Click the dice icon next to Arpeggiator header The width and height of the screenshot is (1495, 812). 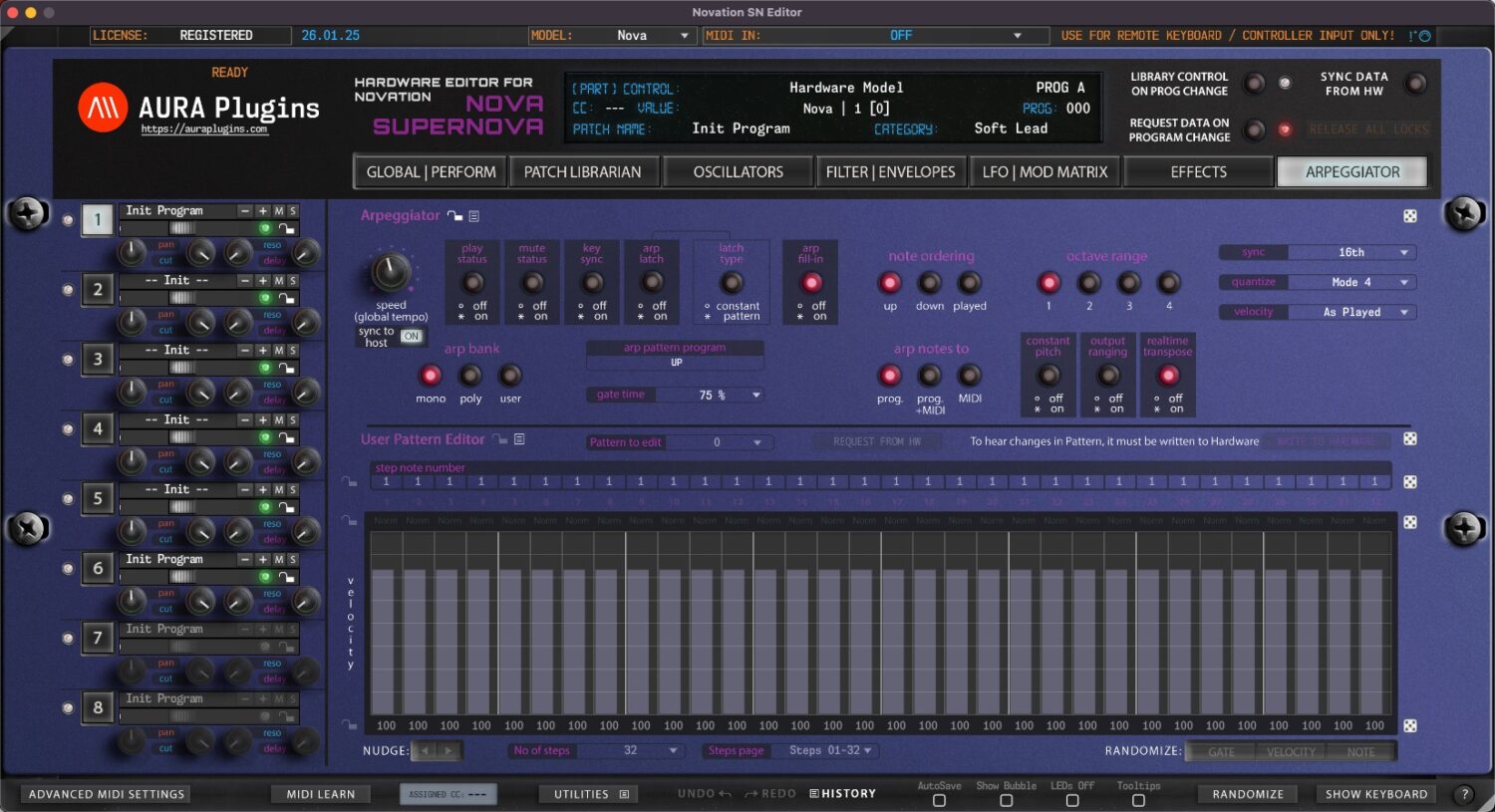[1410, 215]
